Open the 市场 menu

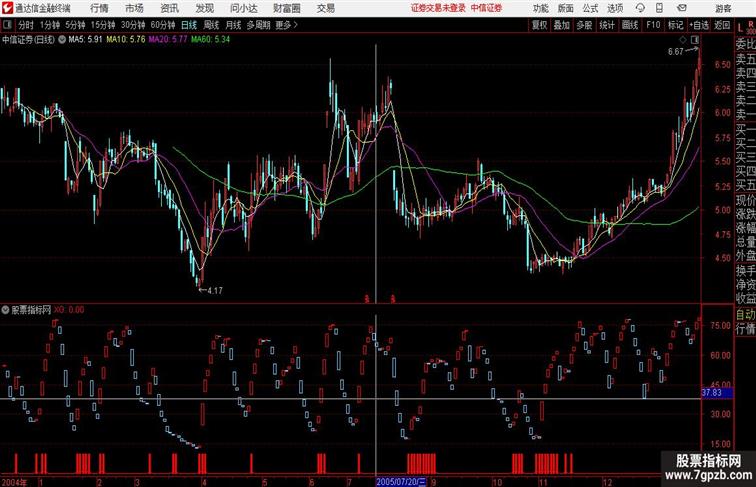134,8
